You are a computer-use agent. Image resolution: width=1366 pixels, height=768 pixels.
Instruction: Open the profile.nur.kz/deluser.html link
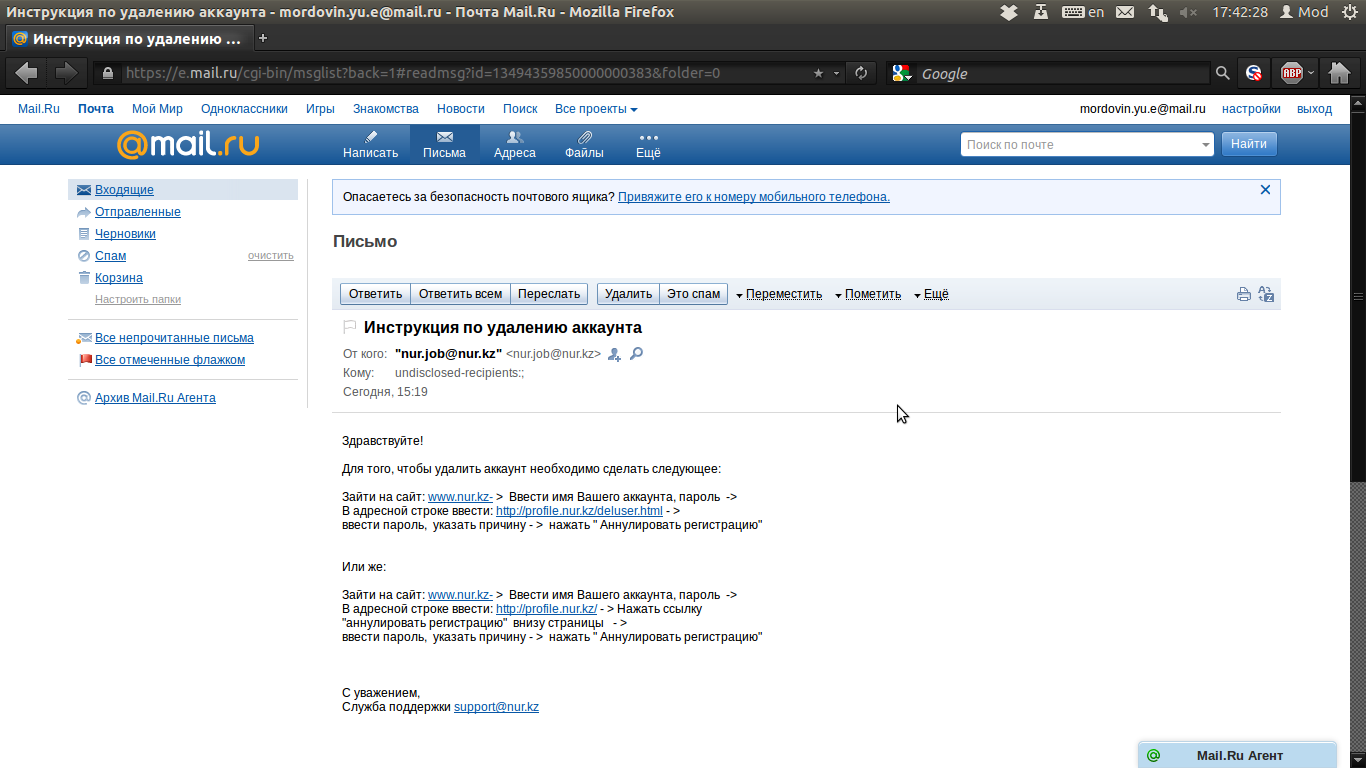click(579, 511)
